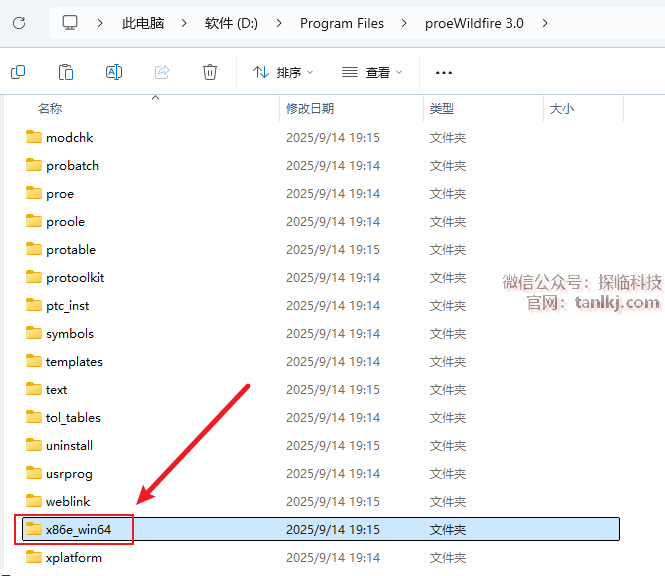665x576 pixels.
Task: Click the proe folder icon
Action: point(34,193)
